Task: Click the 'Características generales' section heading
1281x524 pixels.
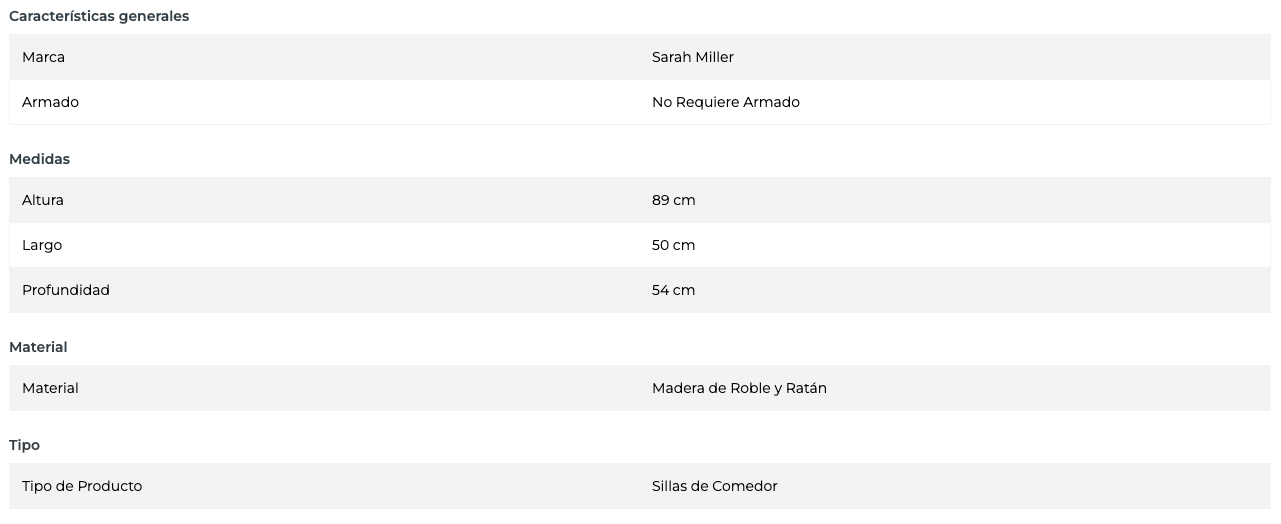Action: (x=99, y=16)
